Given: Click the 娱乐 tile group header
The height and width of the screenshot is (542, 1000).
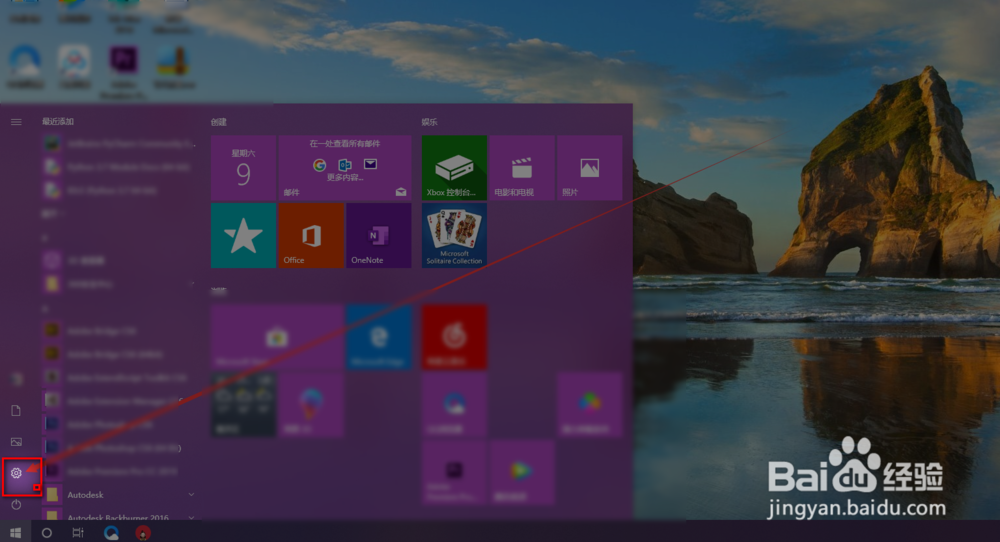Looking at the screenshot, I should (x=429, y=122).
